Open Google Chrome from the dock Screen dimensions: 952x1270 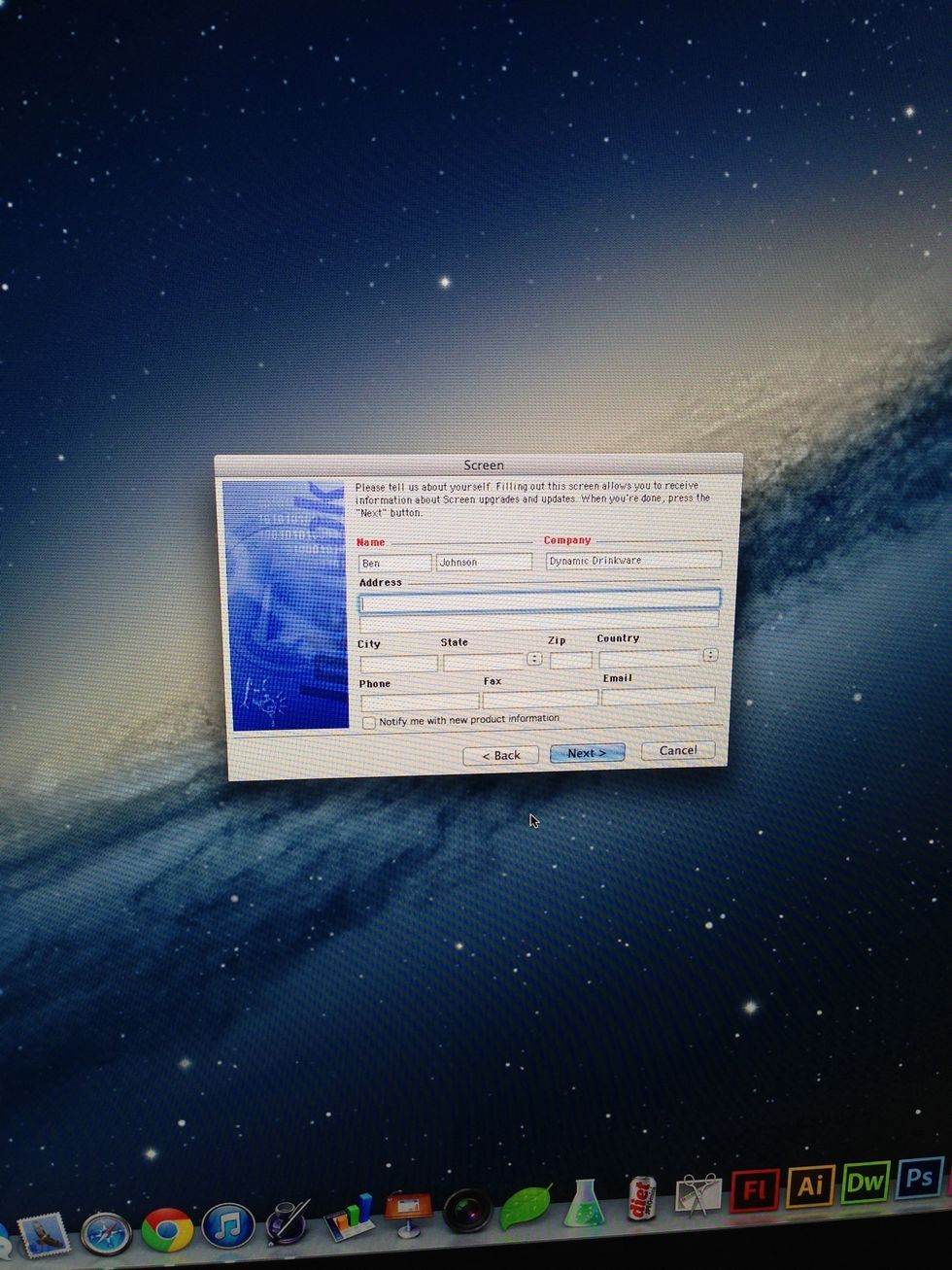pos(167,1229)
